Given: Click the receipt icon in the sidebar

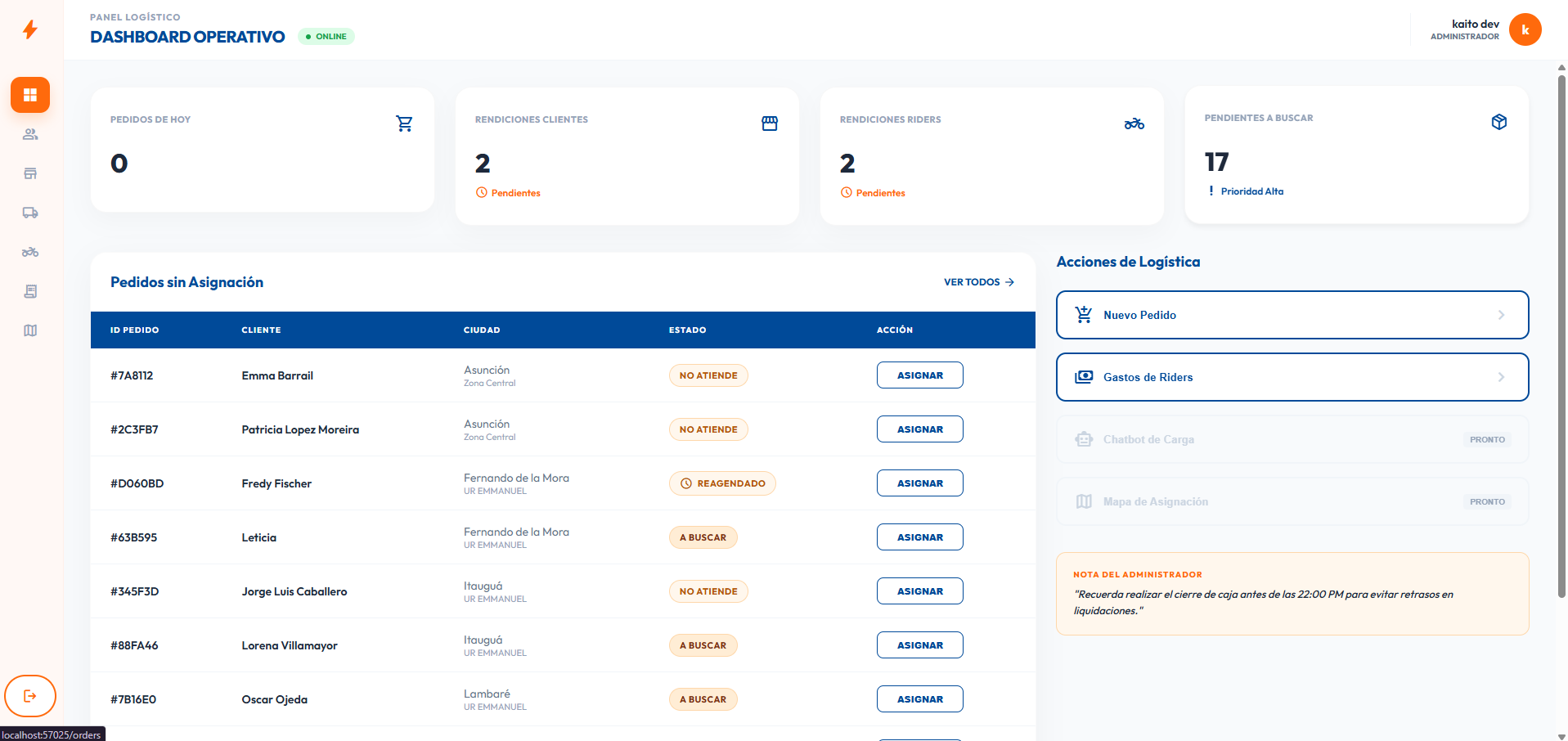Looking at the screenshot, I should pyautogui.click(x=30, y=291).
